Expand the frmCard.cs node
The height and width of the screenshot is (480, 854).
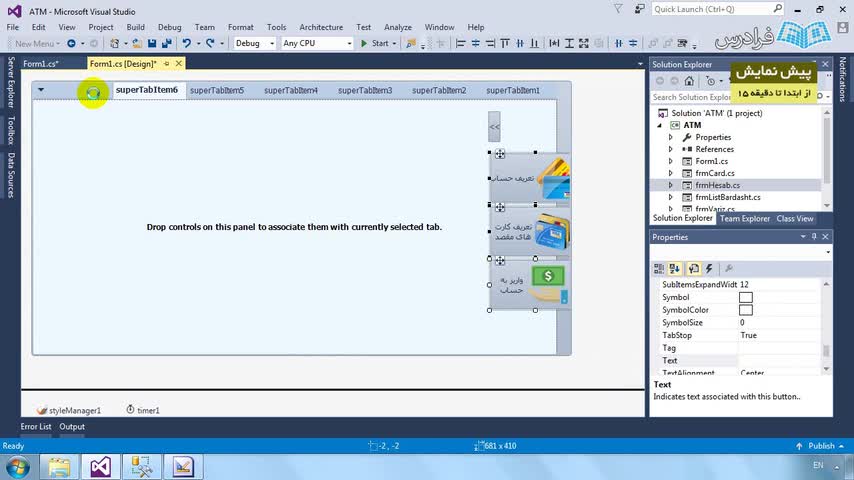pyautogui.click(x=670, y=173)
